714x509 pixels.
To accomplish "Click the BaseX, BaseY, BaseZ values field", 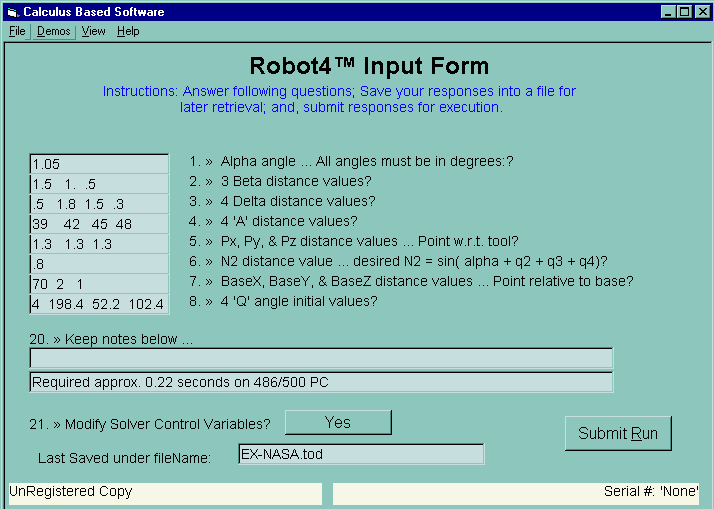I will click(x=99, y=284).
